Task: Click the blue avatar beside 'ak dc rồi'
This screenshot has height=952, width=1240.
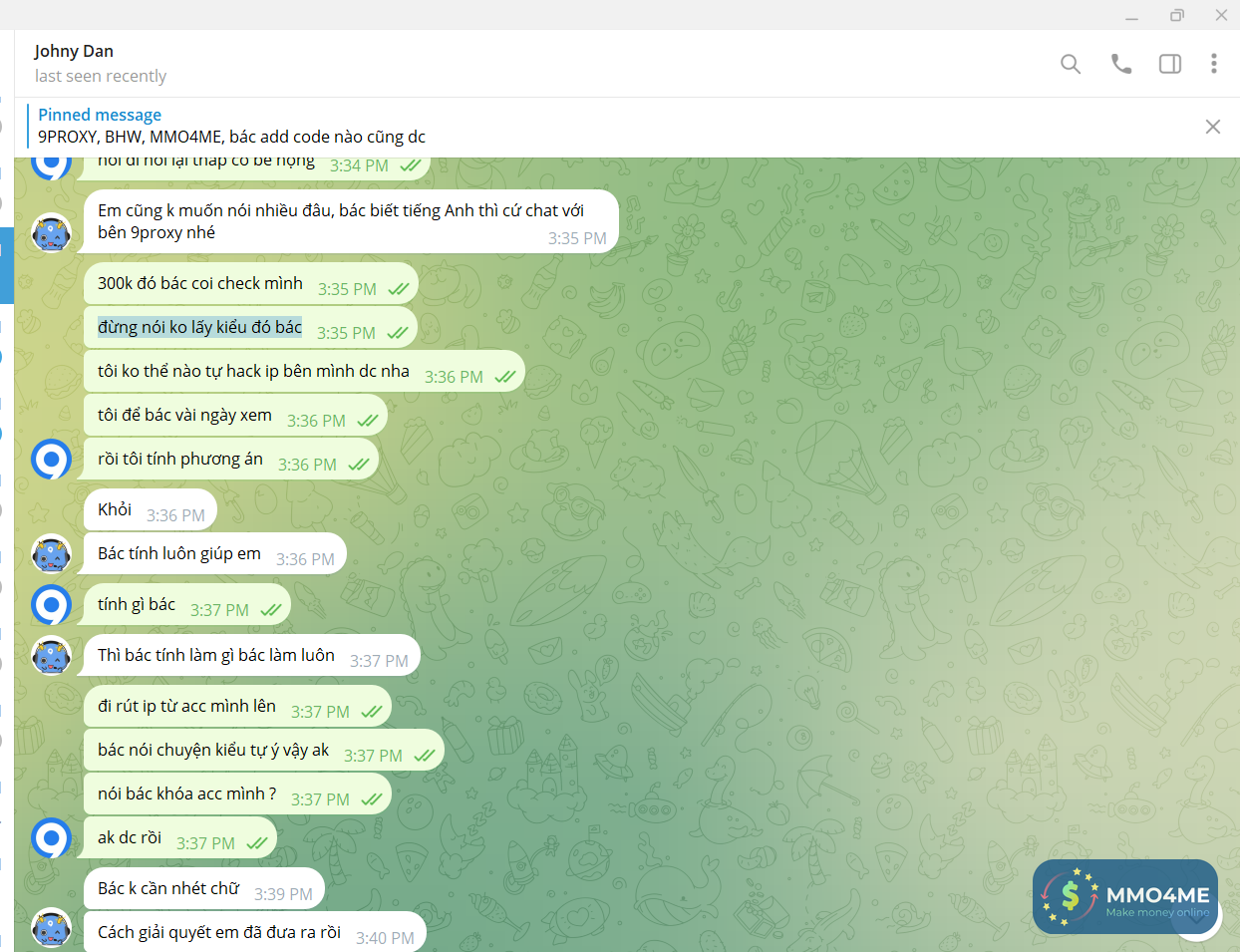Action: (x=52, y=837)
